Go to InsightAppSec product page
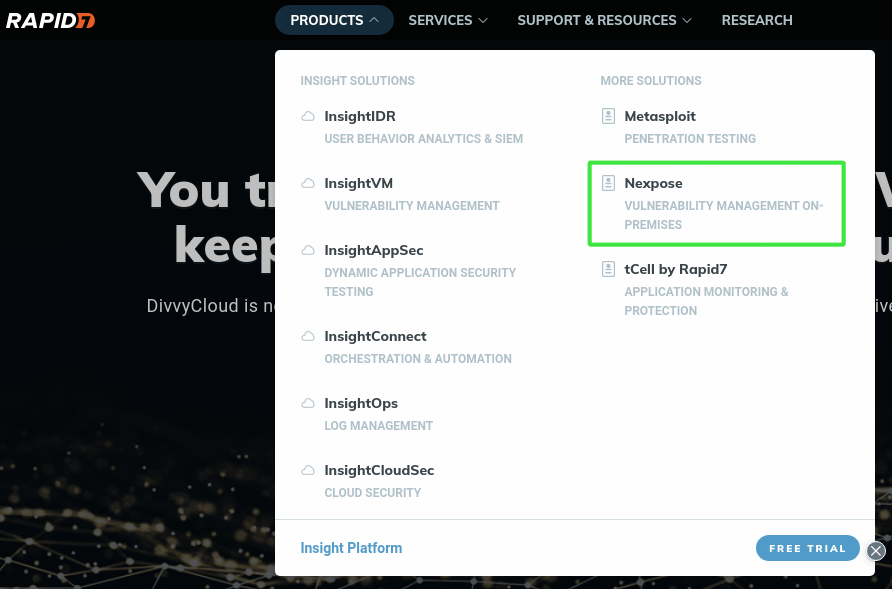 point(374,250)
